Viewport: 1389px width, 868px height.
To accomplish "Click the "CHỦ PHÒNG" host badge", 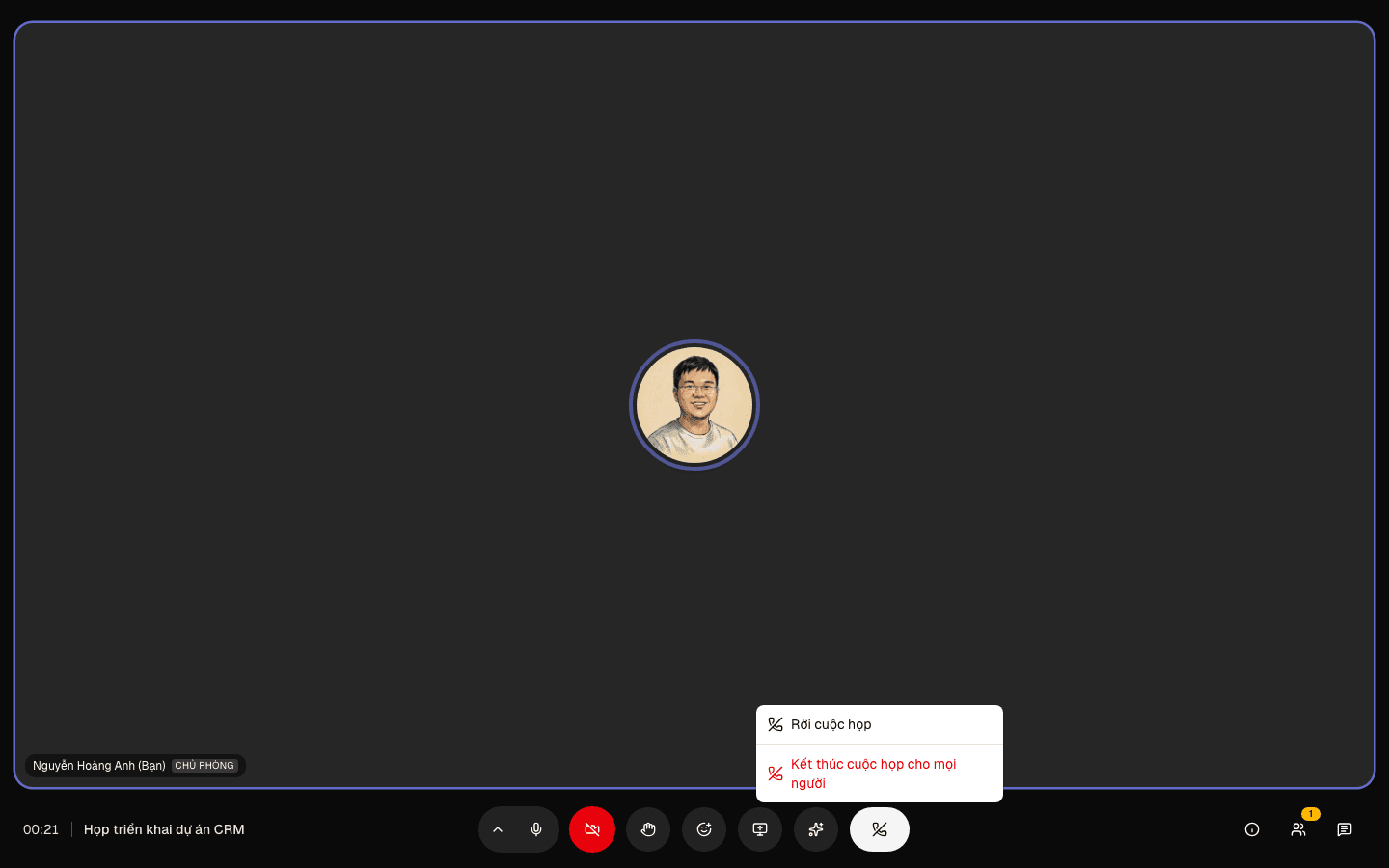I will pos(204,766).
